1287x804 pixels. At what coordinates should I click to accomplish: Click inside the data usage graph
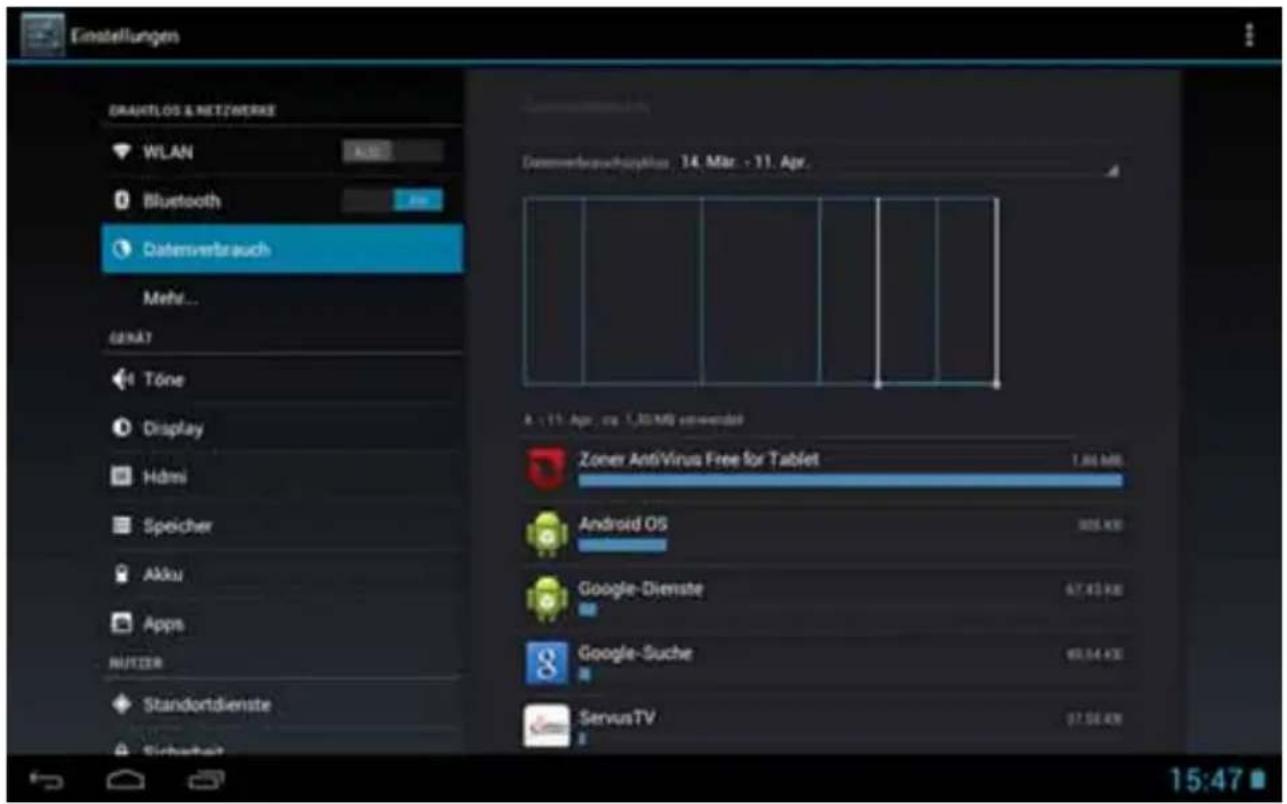pos(760,291)
